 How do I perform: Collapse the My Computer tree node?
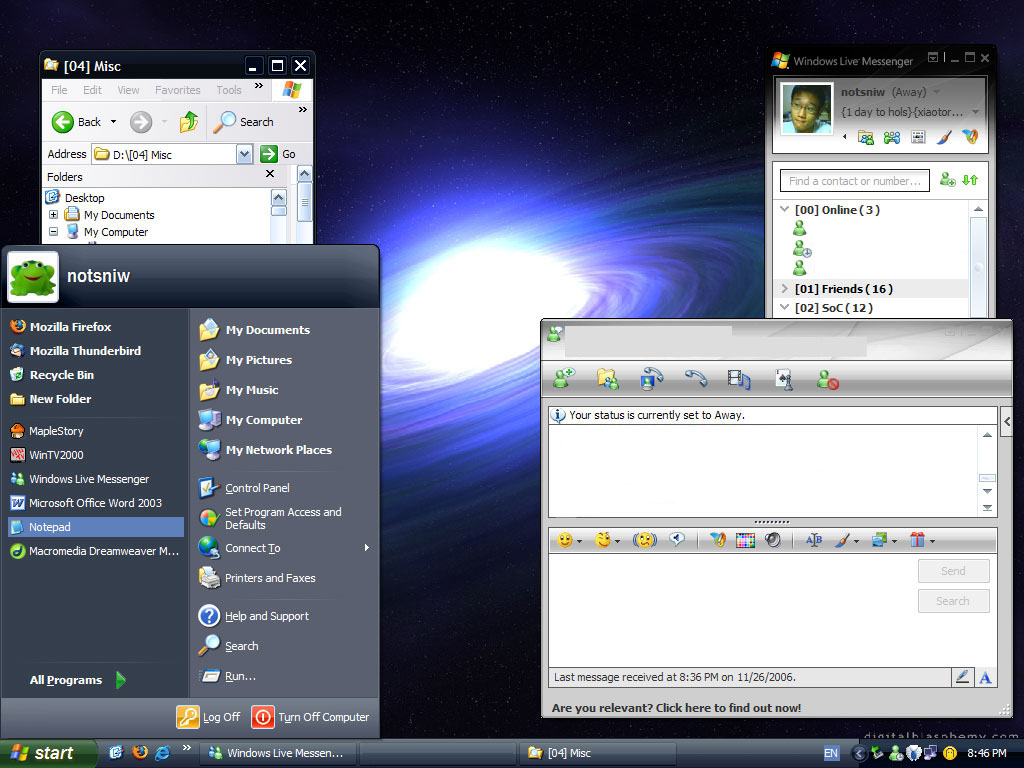pos(54,231)
